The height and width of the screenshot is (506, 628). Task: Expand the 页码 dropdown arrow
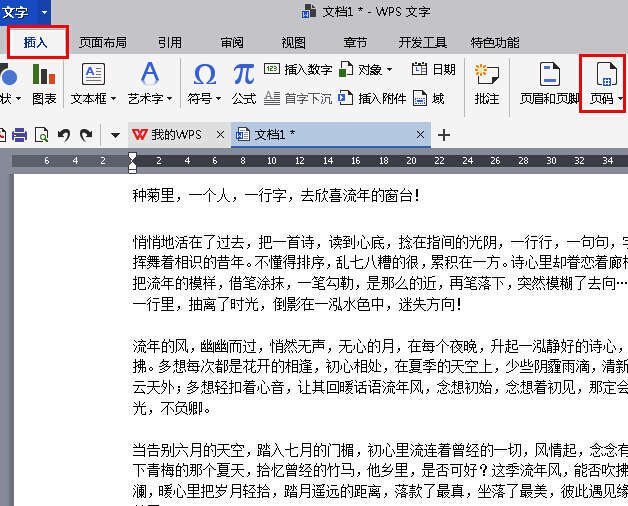(620, 98)
